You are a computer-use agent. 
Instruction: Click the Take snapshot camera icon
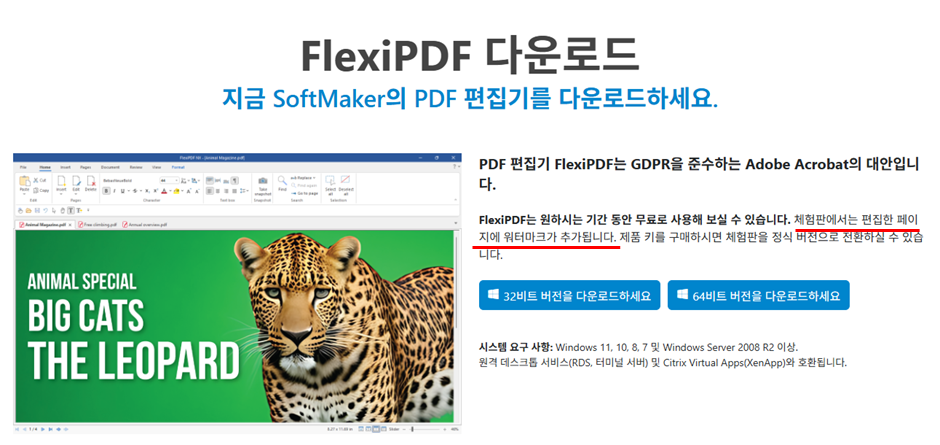(263, 181)
